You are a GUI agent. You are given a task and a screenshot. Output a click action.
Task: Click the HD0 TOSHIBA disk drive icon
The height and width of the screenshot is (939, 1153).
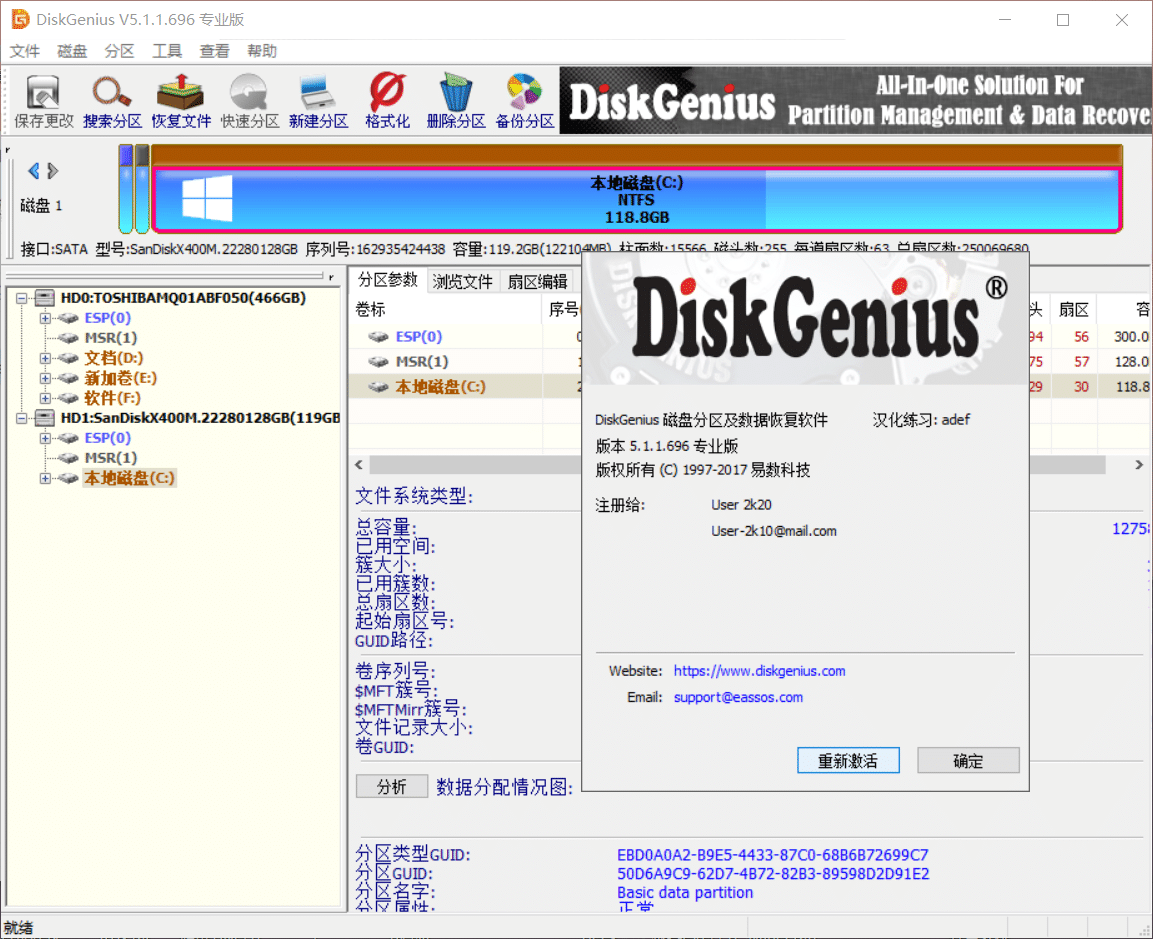point(45,298)
